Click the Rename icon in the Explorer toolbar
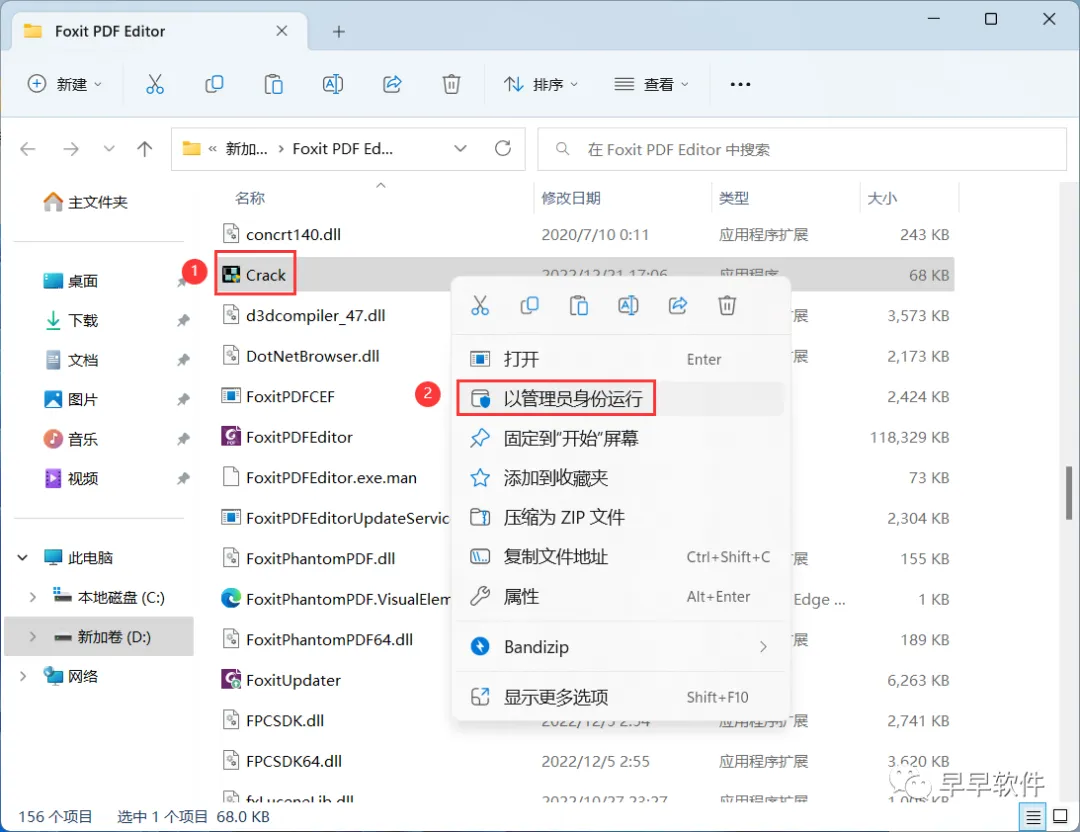Screen dimensions: 1080x832 (x=333, y=84)
